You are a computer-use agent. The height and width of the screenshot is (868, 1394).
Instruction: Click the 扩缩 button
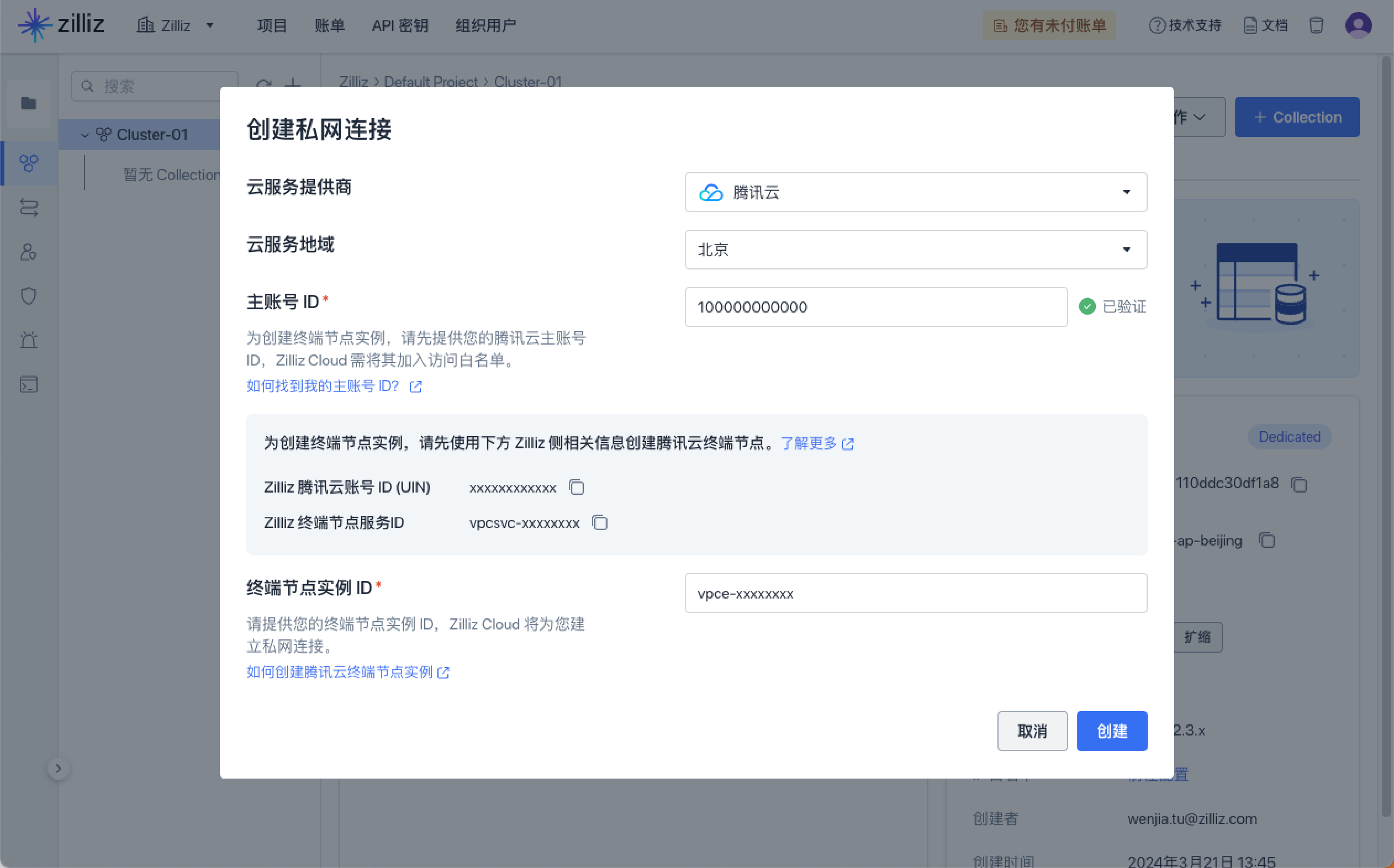[x=1198, y=637]
